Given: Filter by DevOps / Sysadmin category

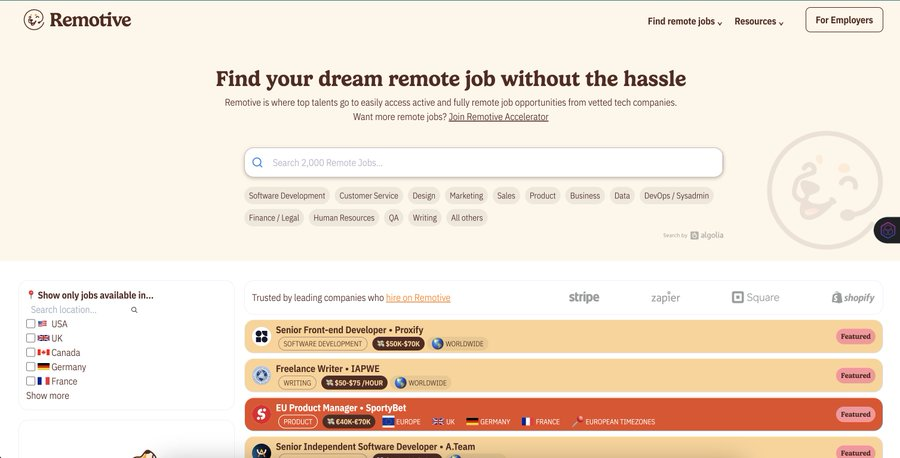Looking at the screenshot, I should pyautogui.click(x=676, y=196).
